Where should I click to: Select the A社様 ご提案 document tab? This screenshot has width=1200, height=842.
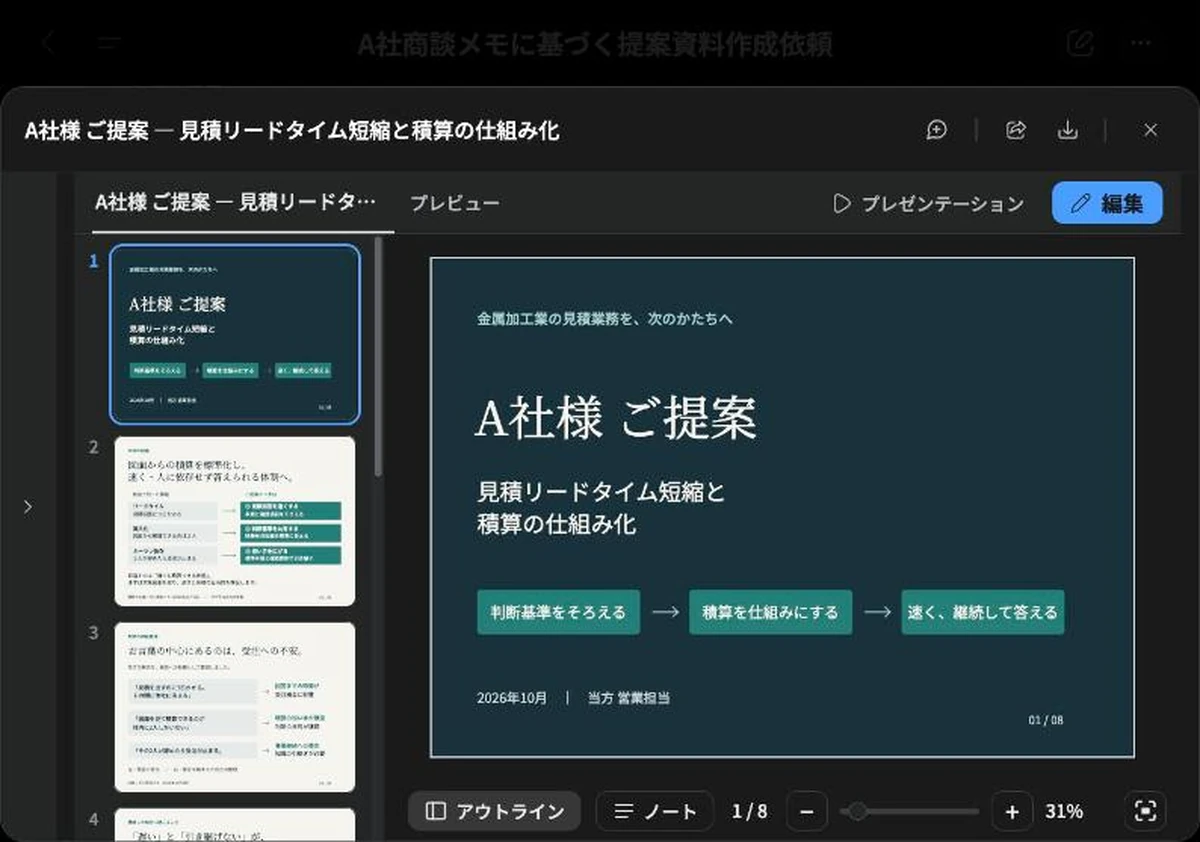coord(235,202)
